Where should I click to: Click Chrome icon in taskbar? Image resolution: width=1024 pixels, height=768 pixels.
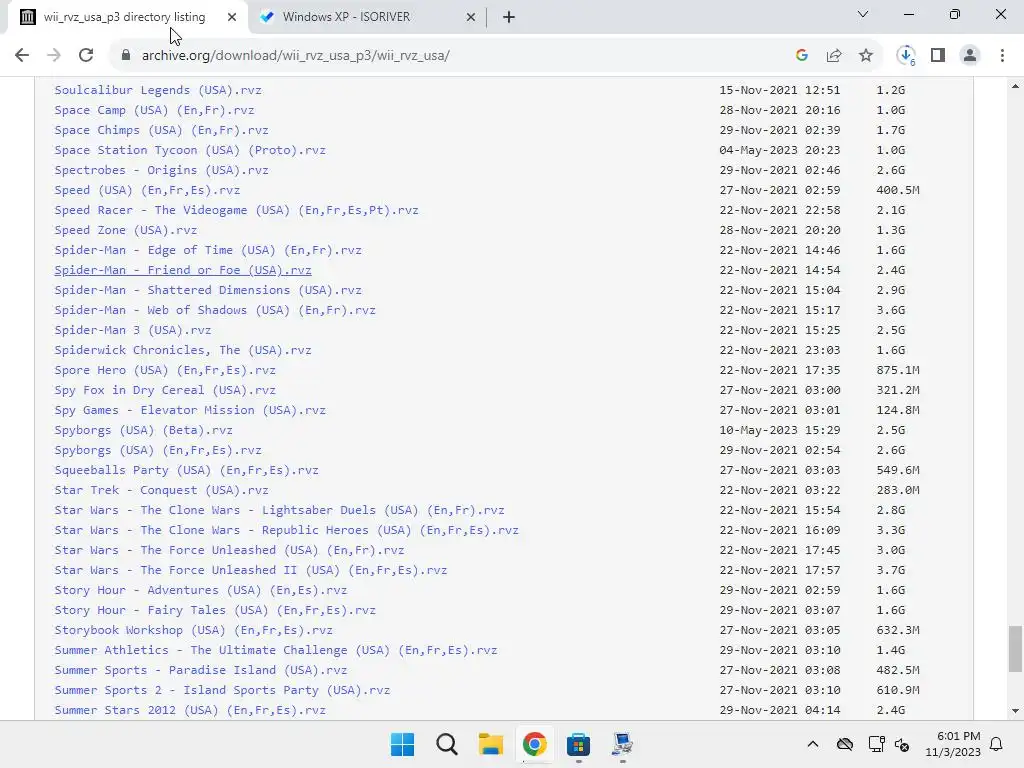click(x=534, y=744)
